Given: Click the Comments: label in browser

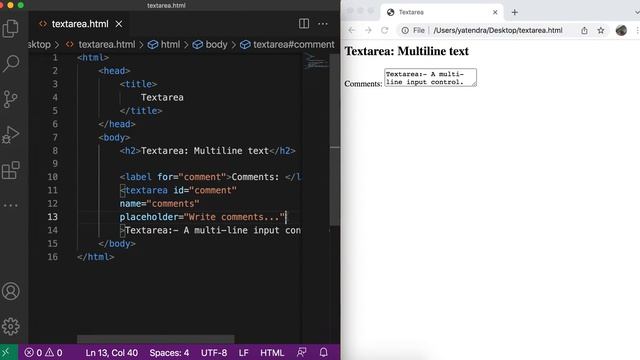Looking at the screenshot, I should point(363,84).
